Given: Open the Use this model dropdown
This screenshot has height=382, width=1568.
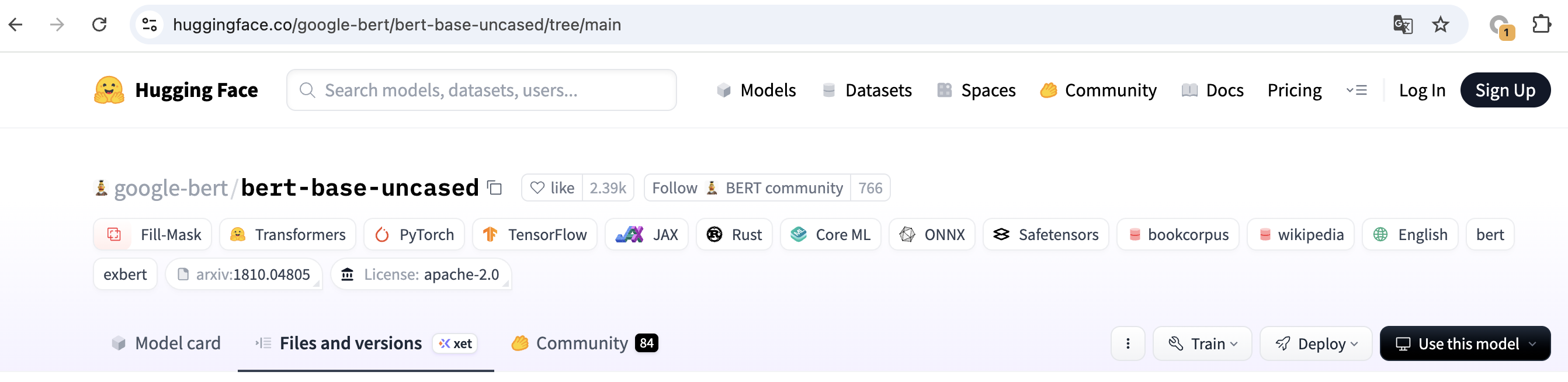Looking at the screenshot, I should (x=1465, y=343).
